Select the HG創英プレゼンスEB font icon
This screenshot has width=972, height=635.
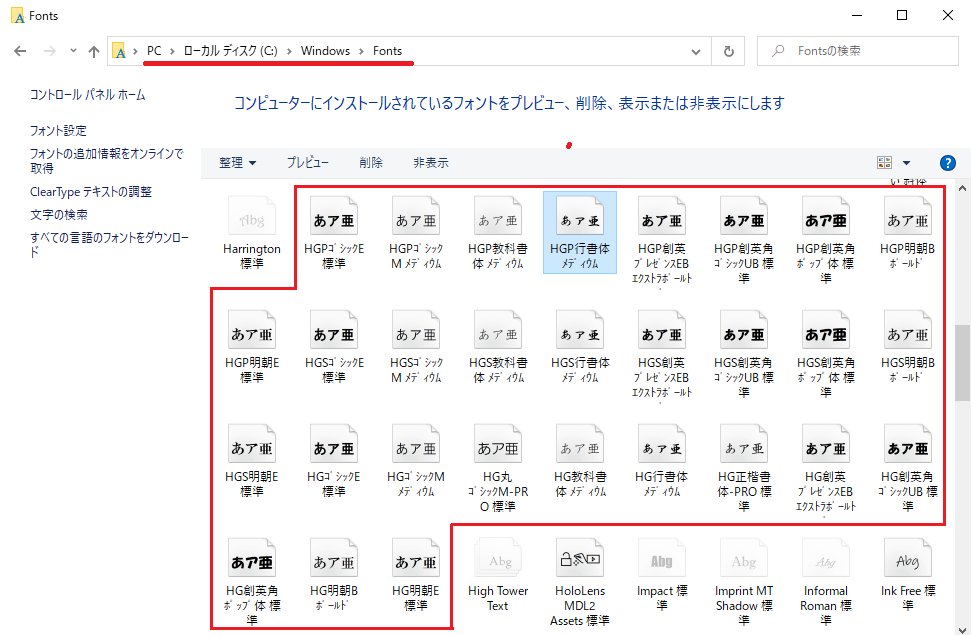point(826,445)
